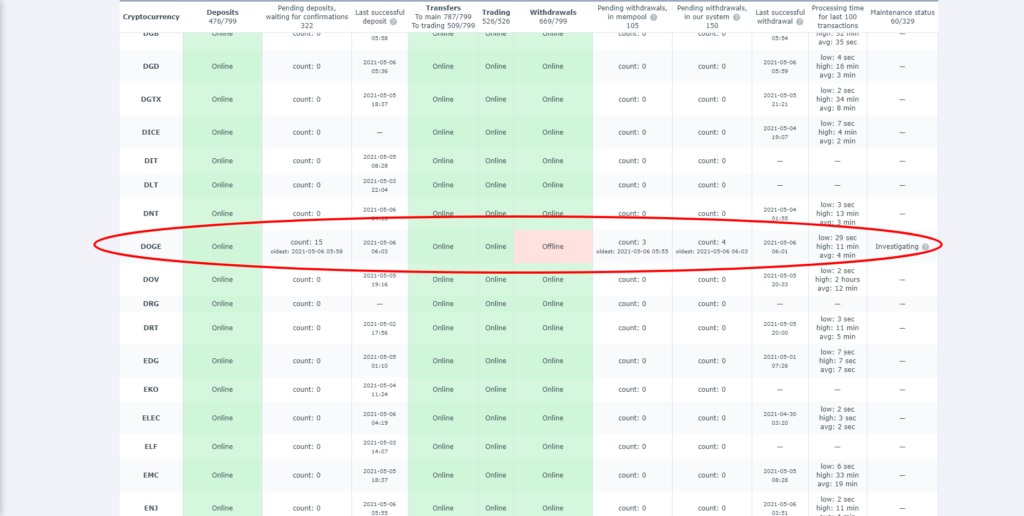Click the Online deposits status for DICE

point(222,133)
